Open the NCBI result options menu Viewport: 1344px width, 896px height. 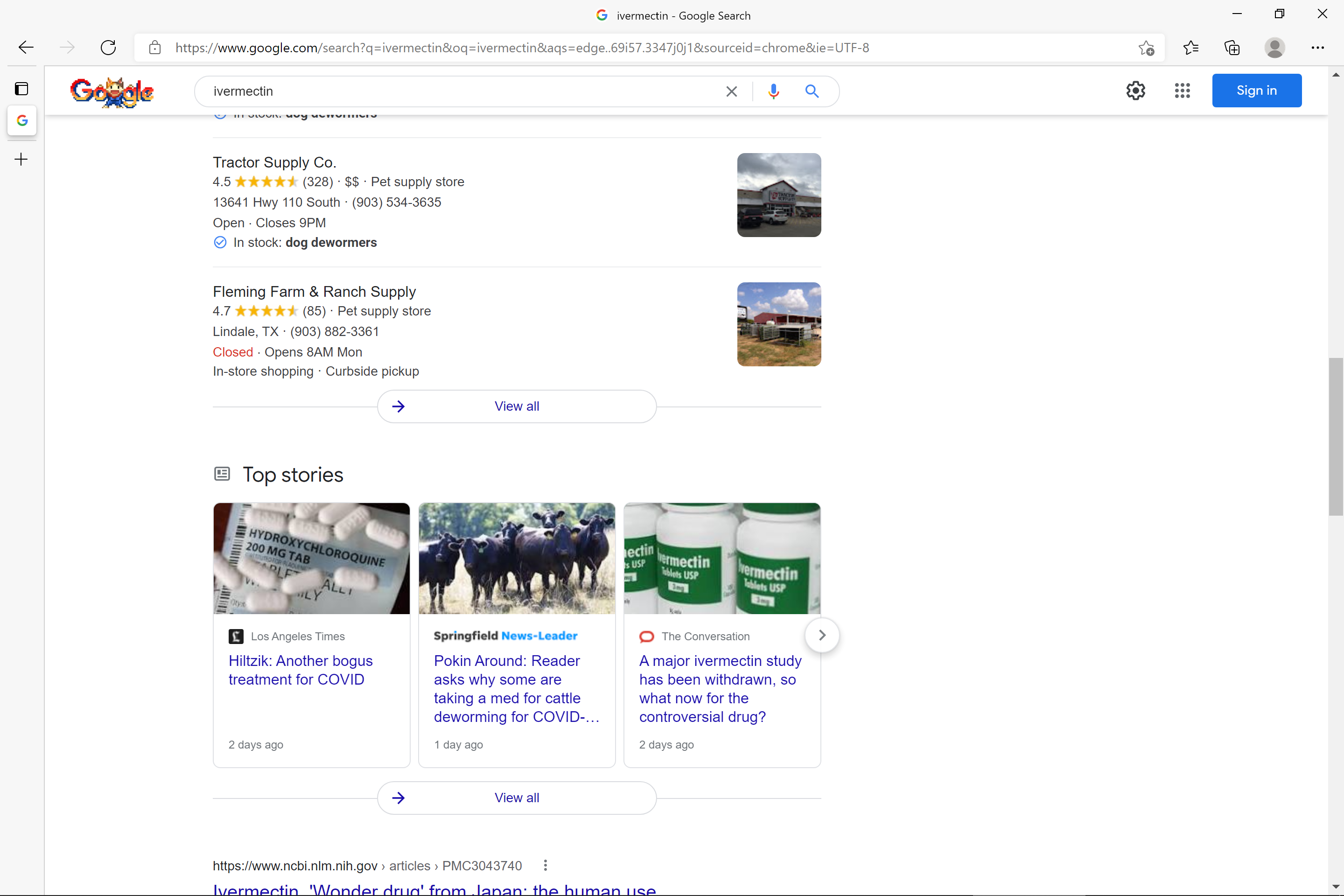tap(545, 865)
